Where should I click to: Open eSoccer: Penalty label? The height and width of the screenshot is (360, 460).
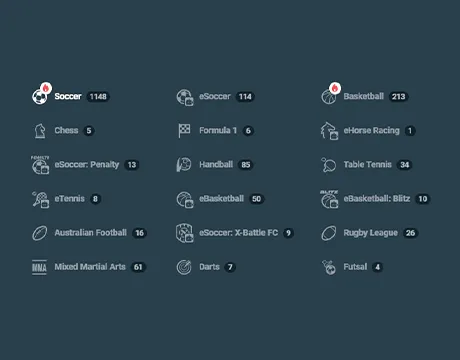coord(87,165)
